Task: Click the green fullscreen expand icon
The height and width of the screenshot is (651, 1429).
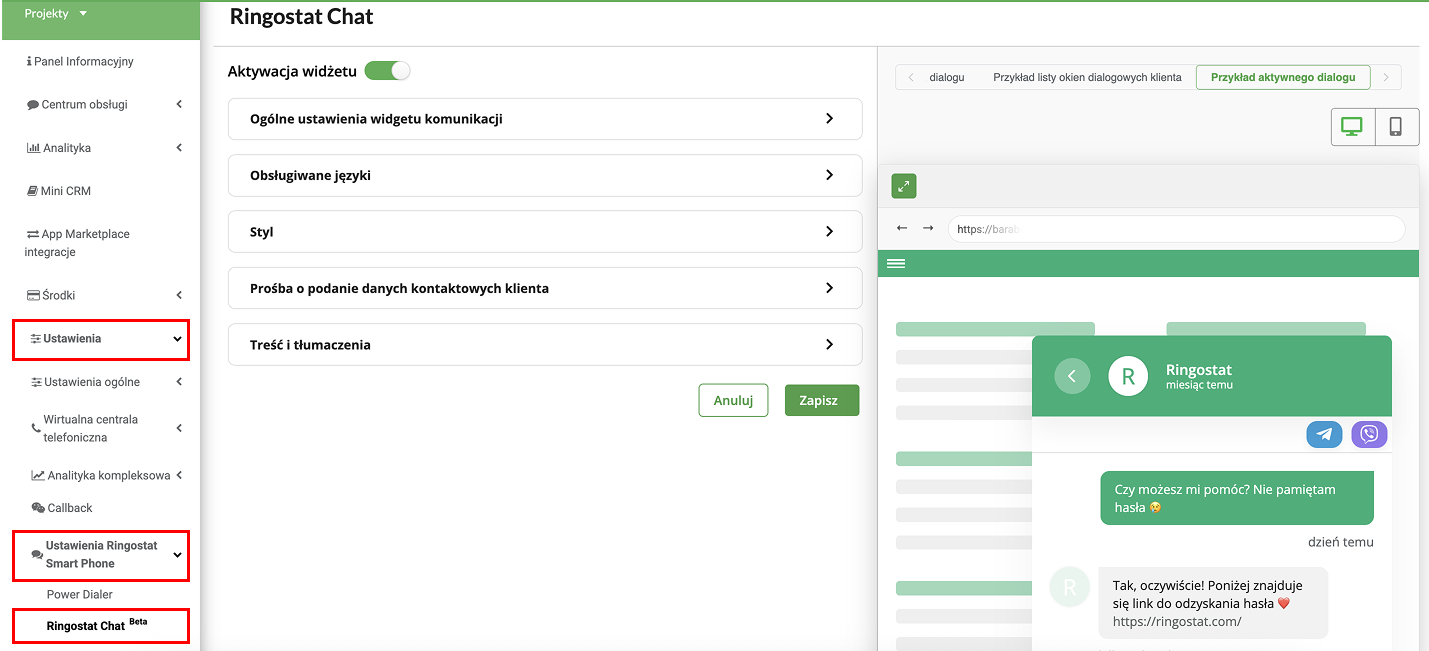Action: [x=904, y=186]
